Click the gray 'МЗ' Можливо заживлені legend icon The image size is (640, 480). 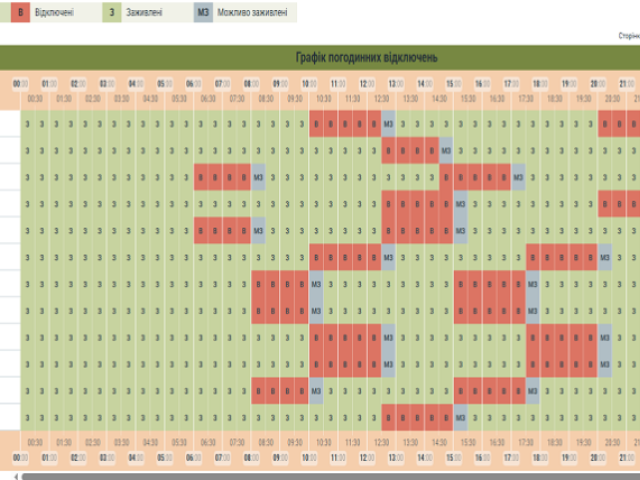click(203, 14)
